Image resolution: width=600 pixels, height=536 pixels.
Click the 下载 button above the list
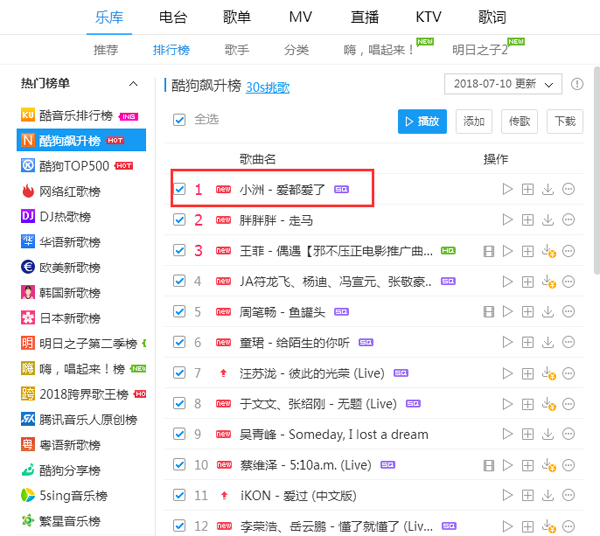(x=565, y=121)
